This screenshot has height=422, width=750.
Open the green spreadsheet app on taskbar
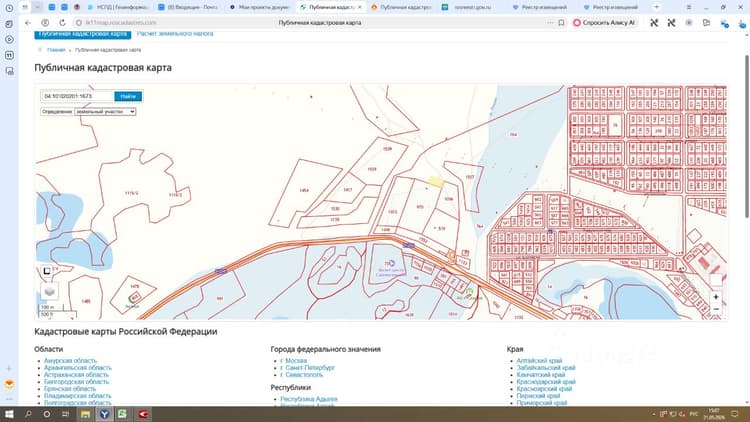click(122, 414)
